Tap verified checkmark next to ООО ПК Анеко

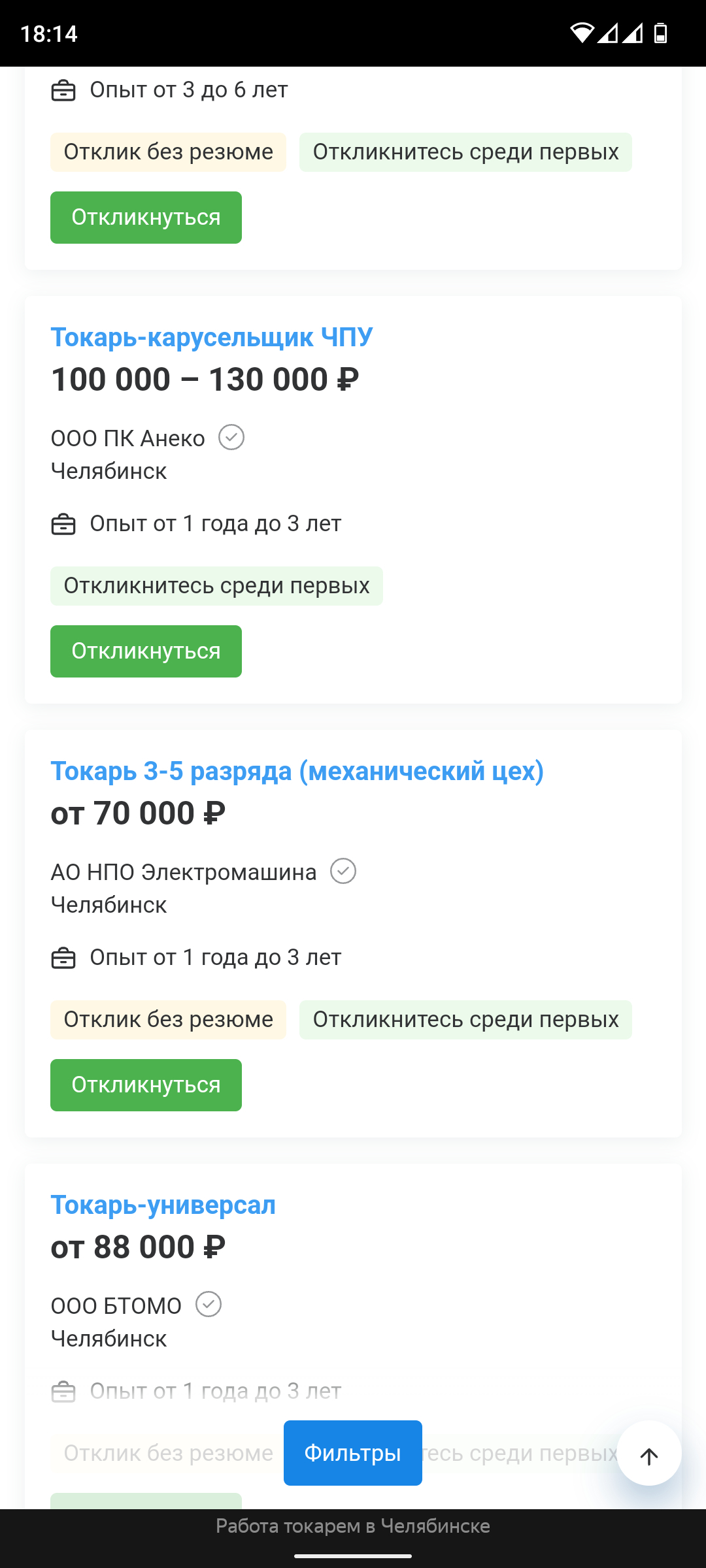231,438
